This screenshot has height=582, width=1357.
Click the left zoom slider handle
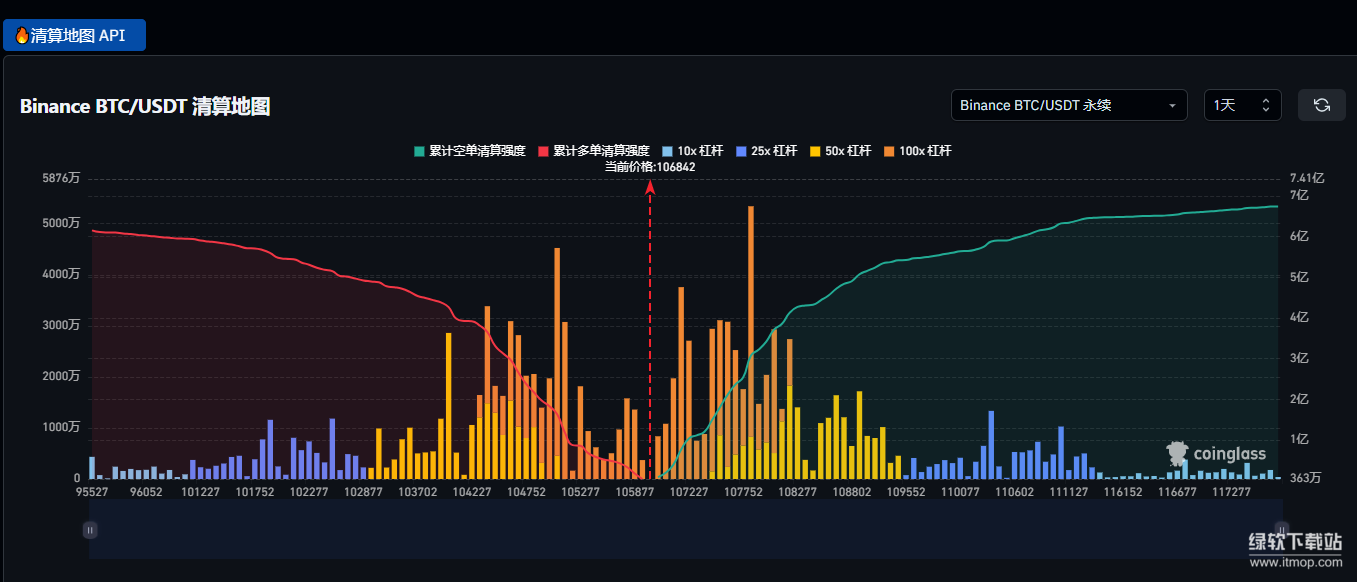pos(90,530)
